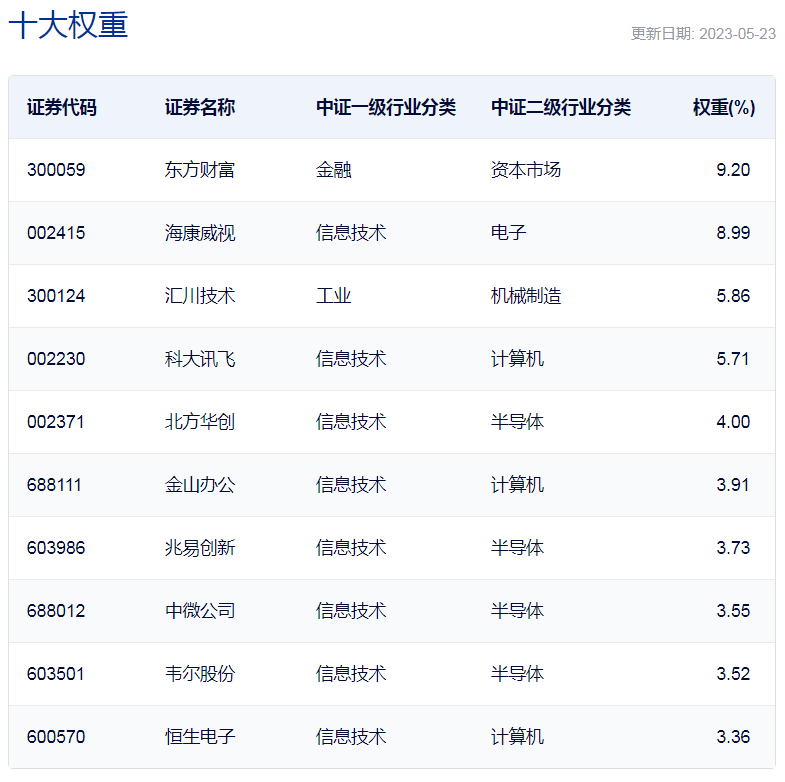Click 信息技术 in the 恒生电子 row
This screenshot has width=785, height=782.
[351, 737]
